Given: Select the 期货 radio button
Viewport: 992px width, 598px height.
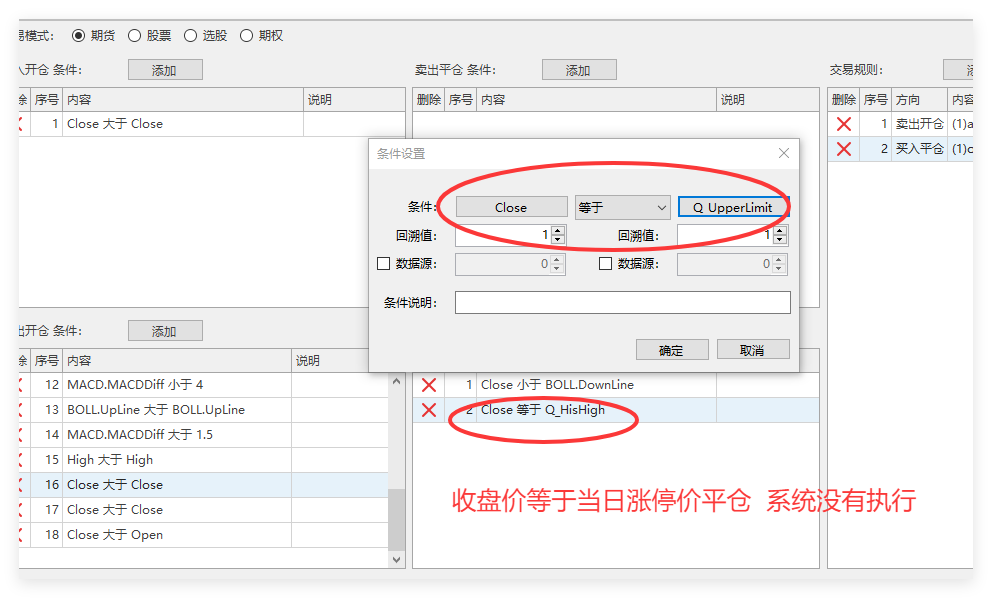Looking at the screenshot, I should point(79,35).
